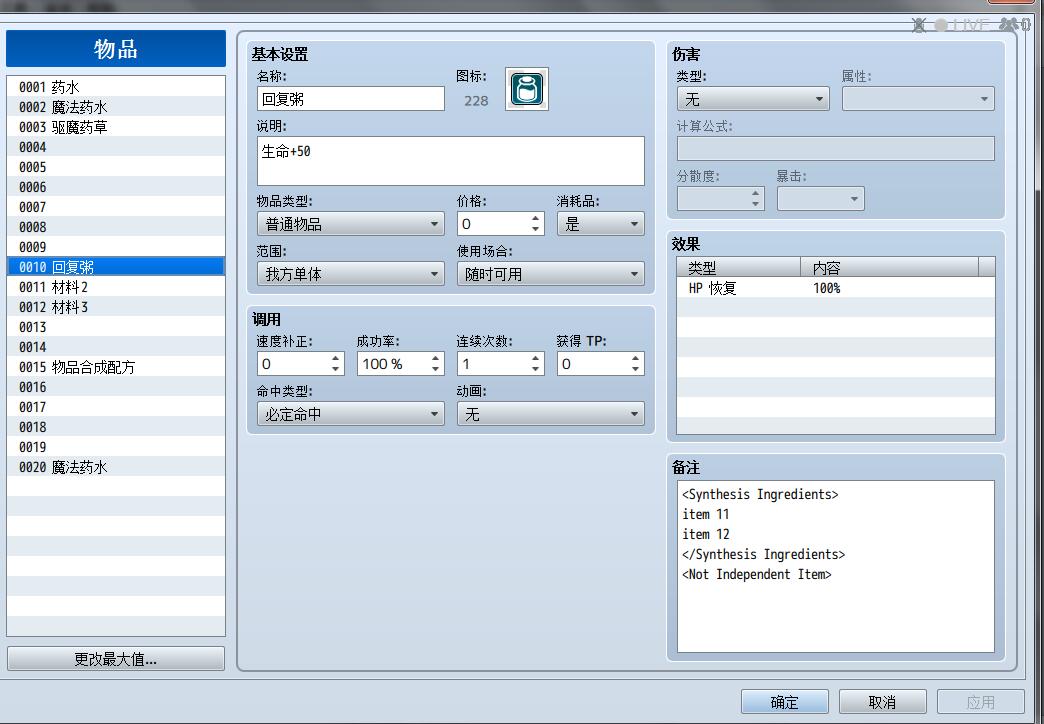Increase 连续次数 with the up arrow

tap(535, 358)
